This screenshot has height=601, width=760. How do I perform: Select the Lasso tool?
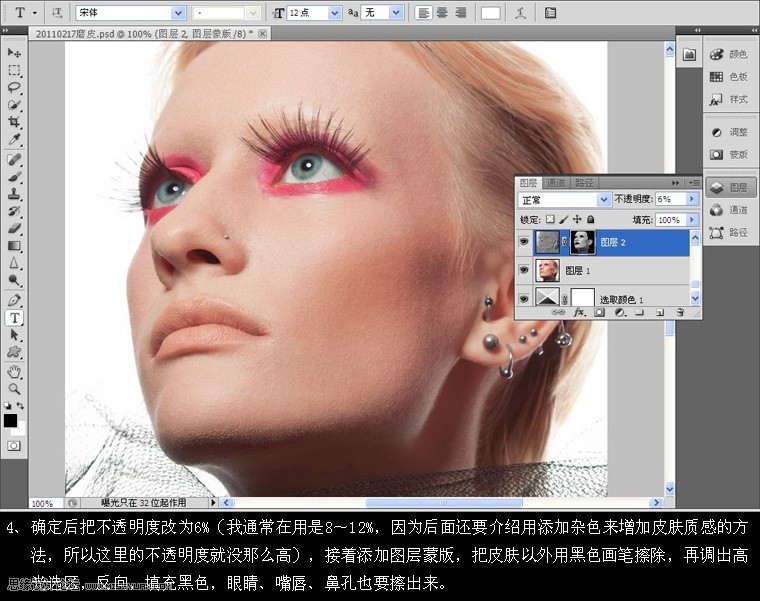[x=14, y=88]
